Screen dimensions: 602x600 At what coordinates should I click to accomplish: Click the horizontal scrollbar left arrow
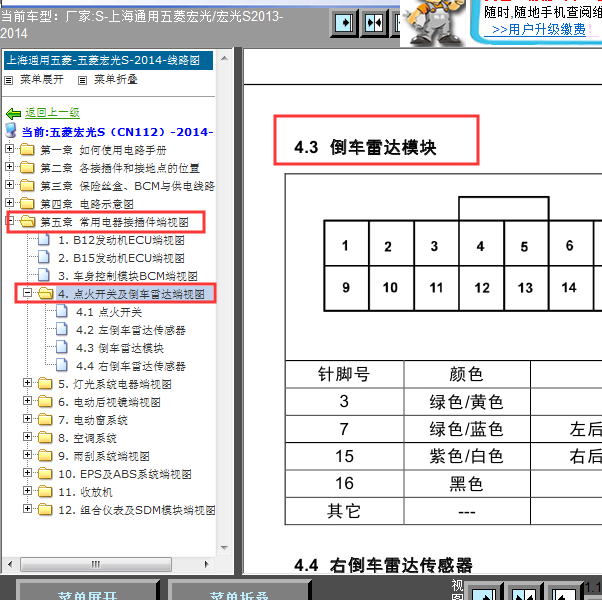tap(10, 564)
